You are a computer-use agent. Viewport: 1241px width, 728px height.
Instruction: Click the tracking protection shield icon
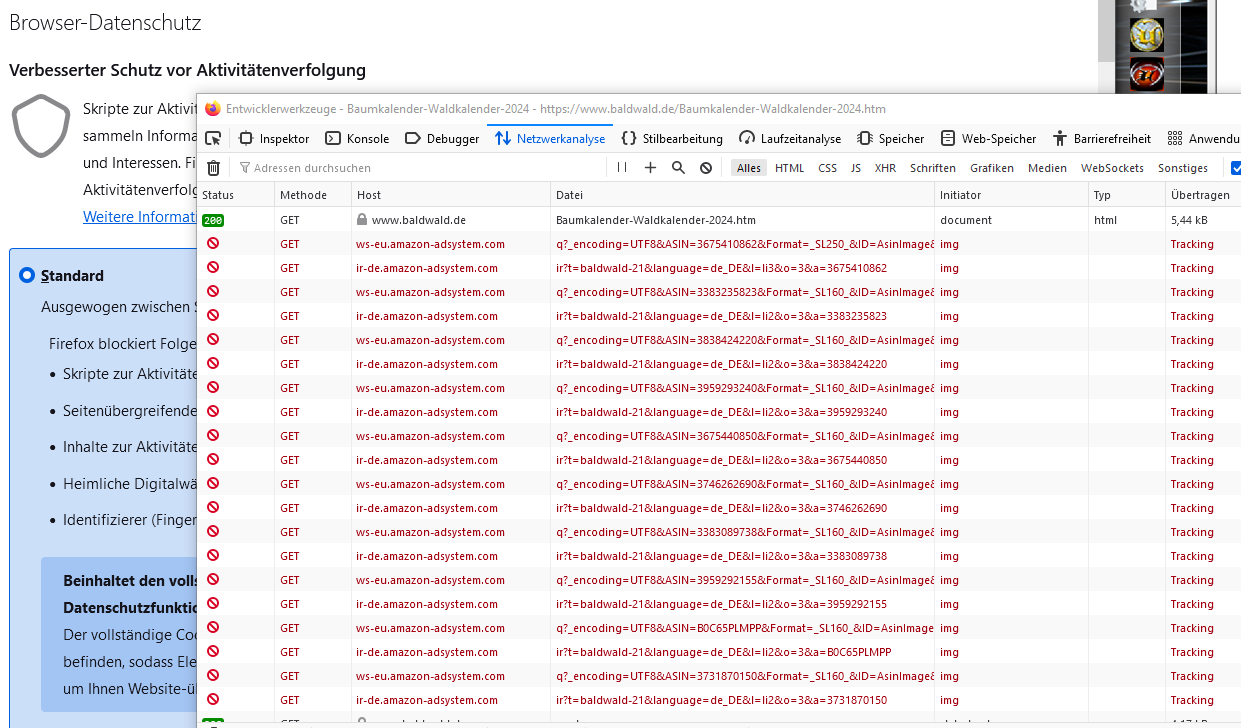(41, 126)
